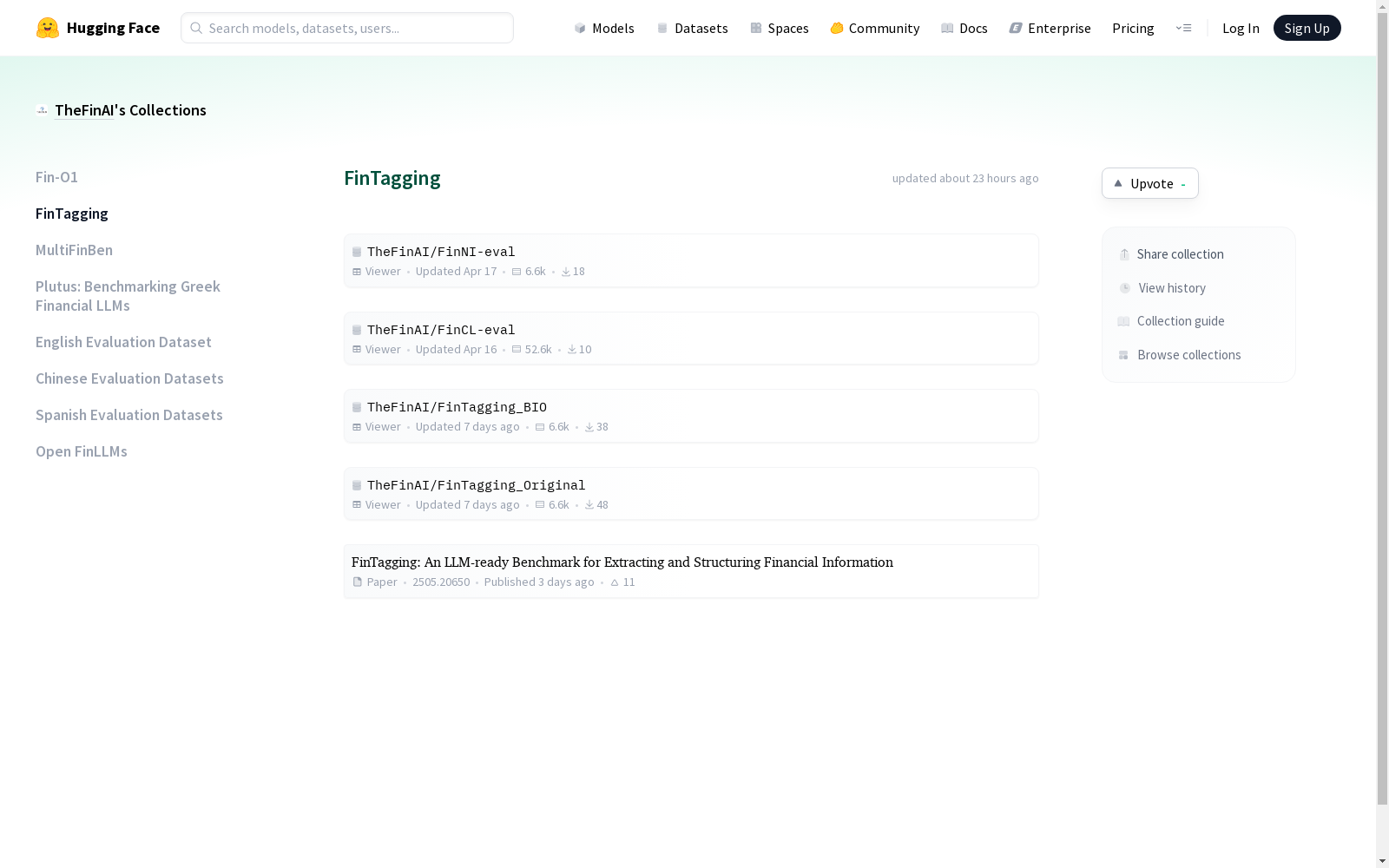Viewport: 1389px width, 868px height.
Task: Click the search magnifier icon
Action: [x=196, y=28]
